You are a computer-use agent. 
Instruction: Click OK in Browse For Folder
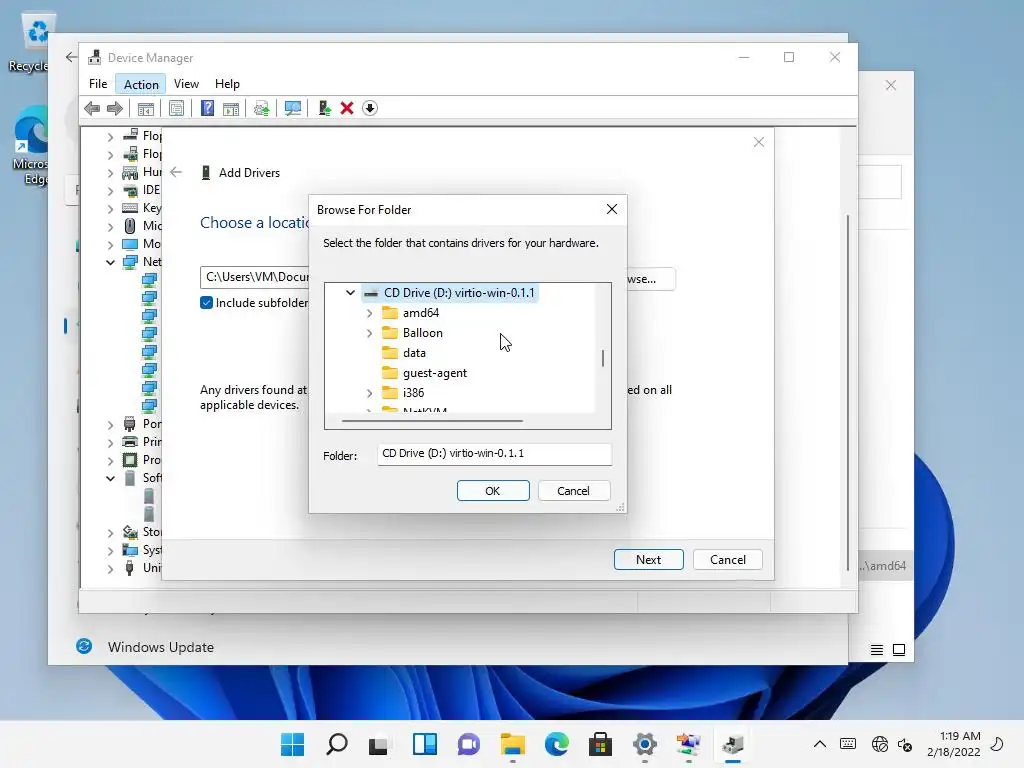tap(493, 490)
